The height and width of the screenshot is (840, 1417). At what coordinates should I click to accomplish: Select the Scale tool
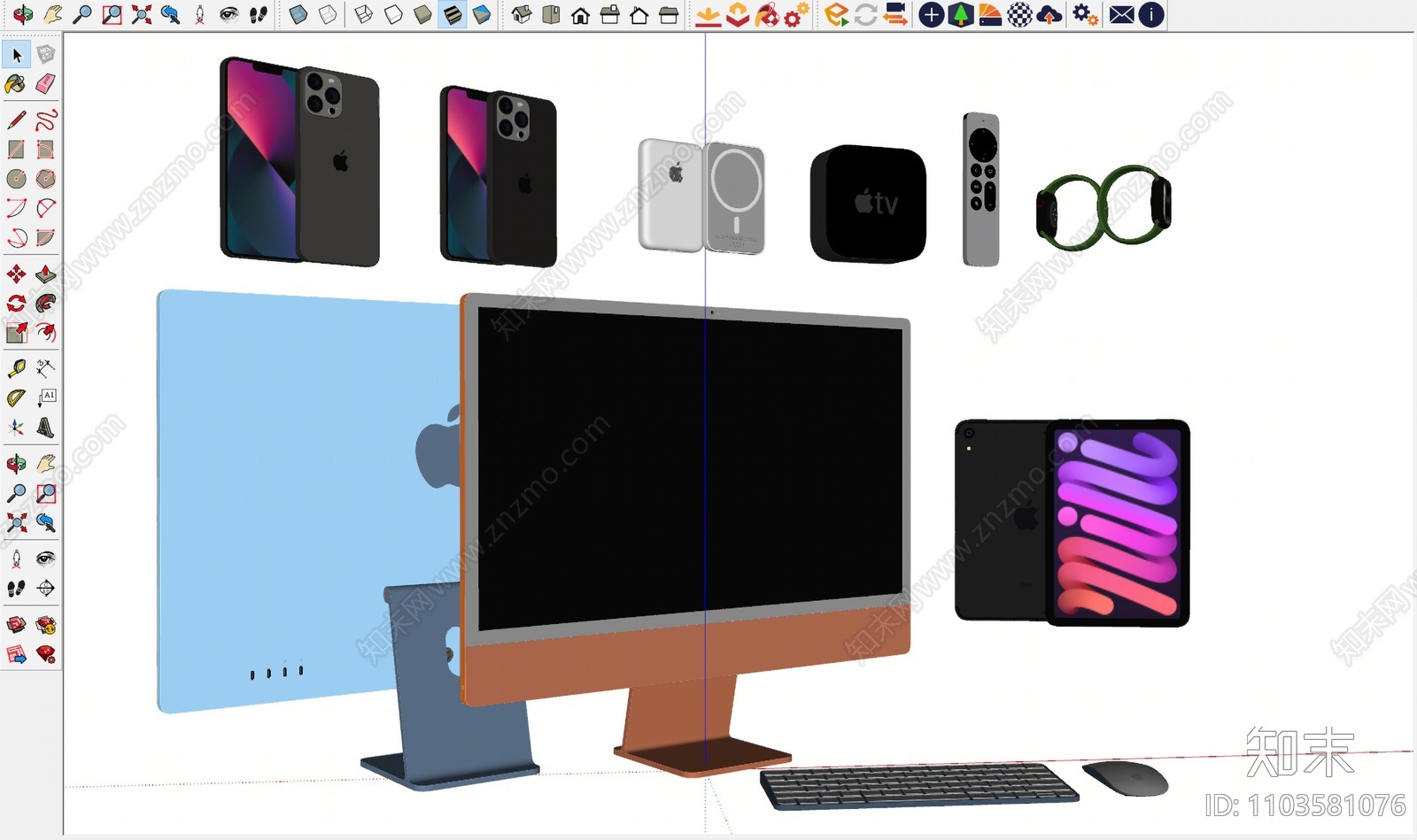[16, 333]
